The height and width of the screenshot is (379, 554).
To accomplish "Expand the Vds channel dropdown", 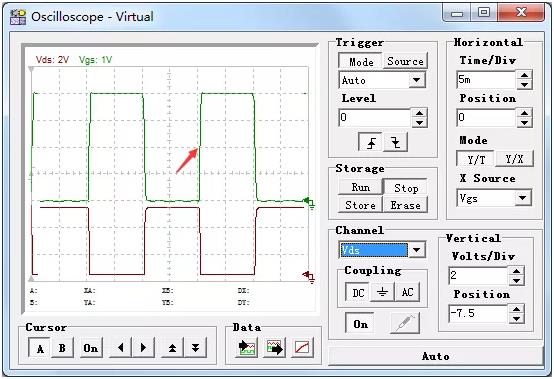I will [x=417, y=250].
